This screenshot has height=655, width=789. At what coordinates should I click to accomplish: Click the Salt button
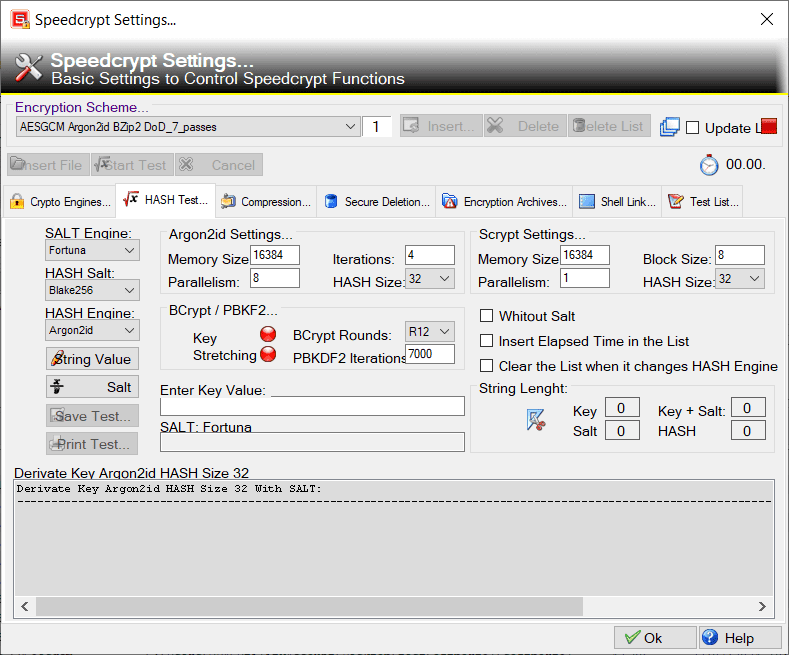click(x=92, y=387)
